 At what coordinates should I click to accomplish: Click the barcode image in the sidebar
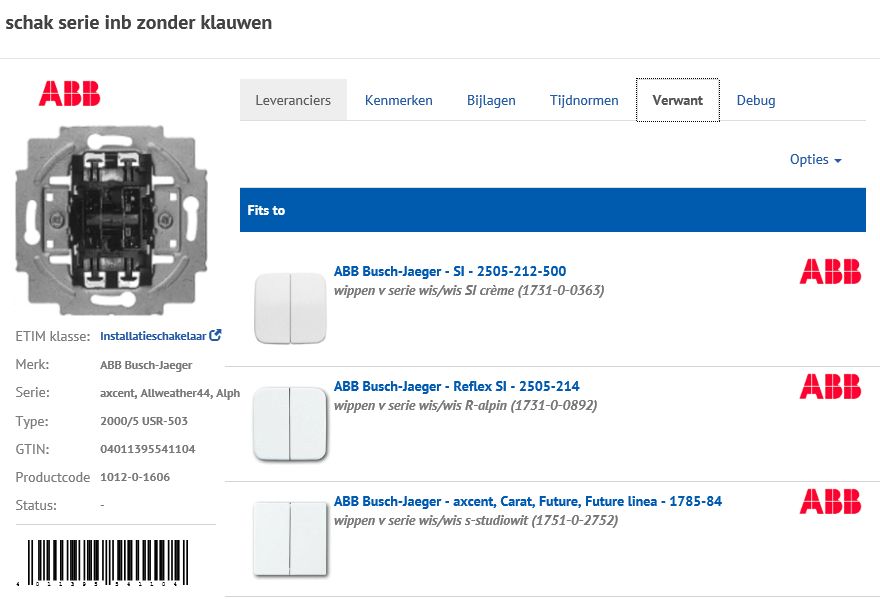[105, 560]
